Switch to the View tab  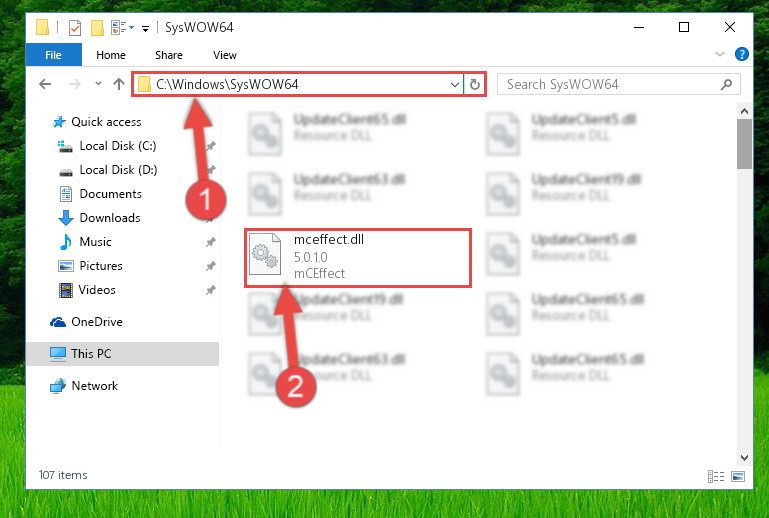pos(225,55)
